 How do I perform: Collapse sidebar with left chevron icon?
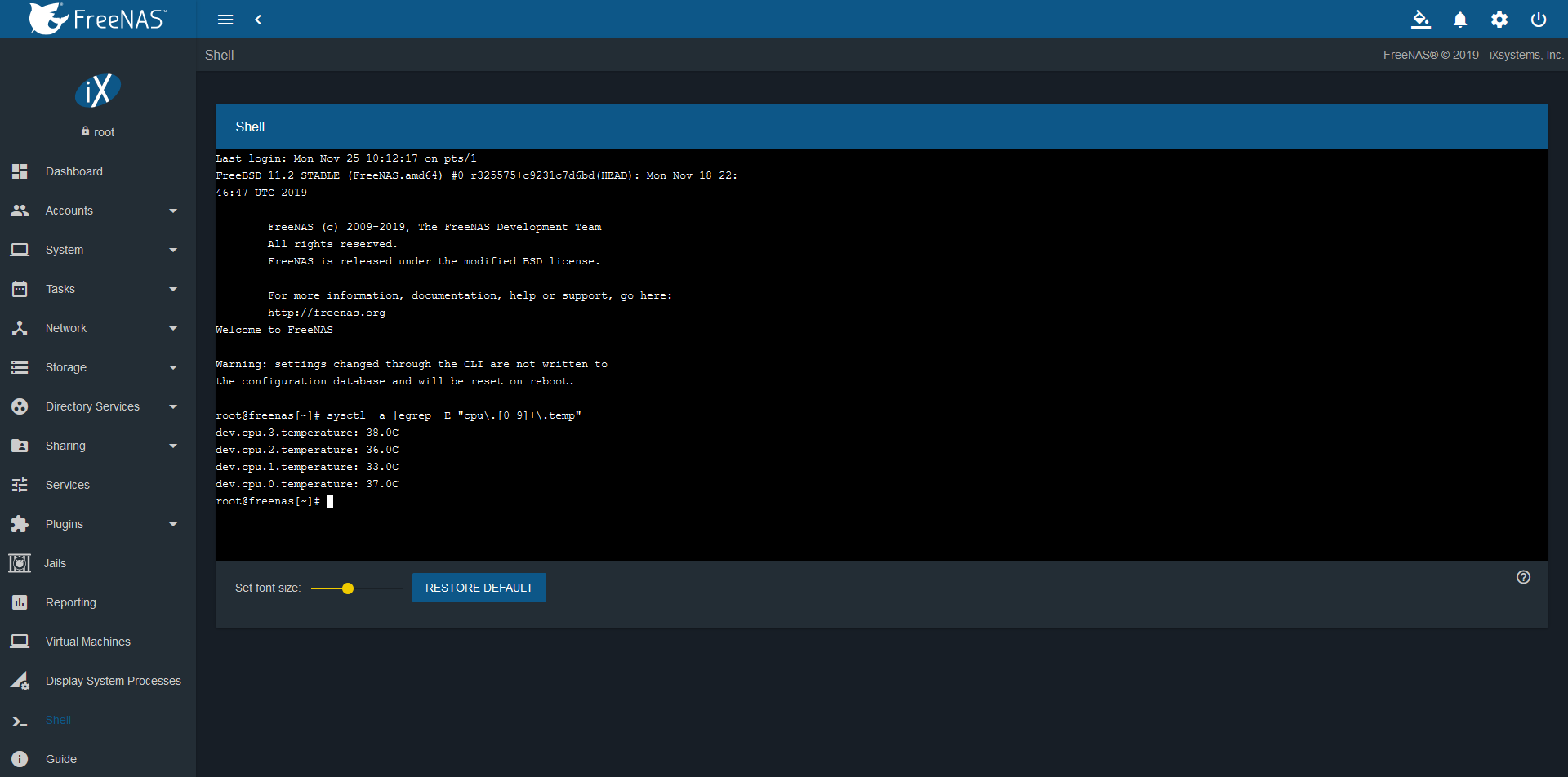[x=258, y=20]
